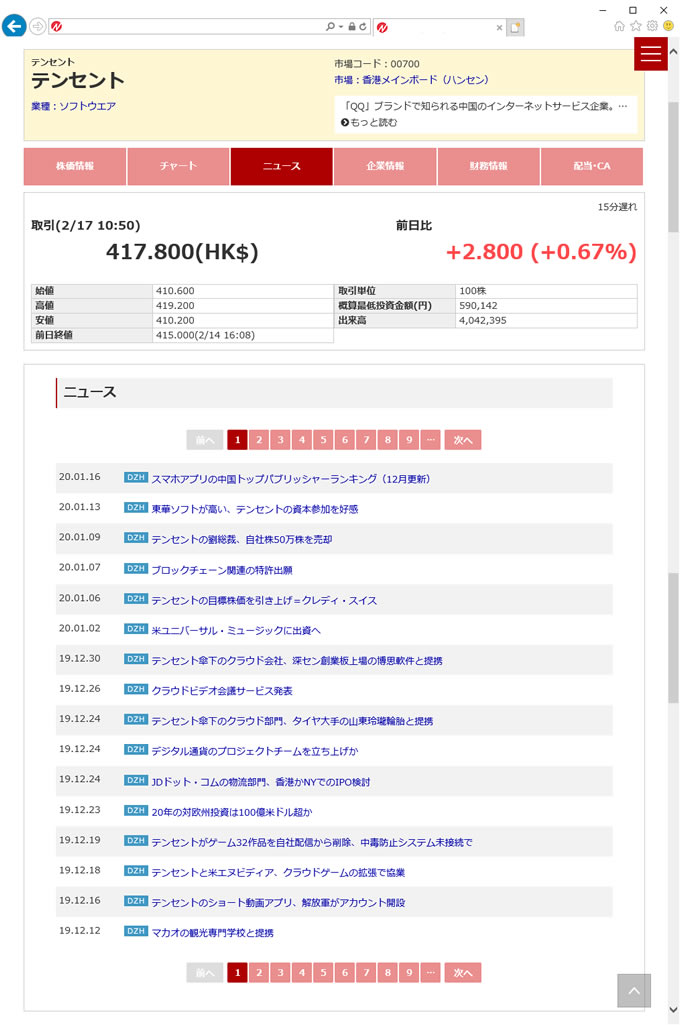Click the ソフトウエア industry link

point(87,105)
